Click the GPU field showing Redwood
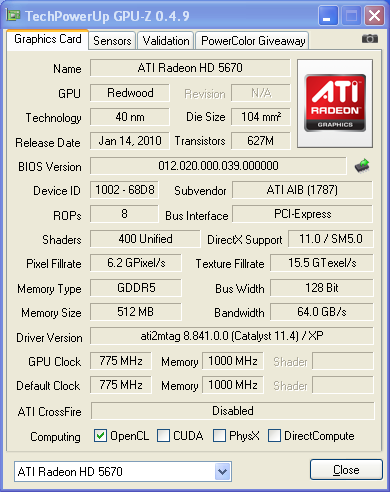 [x=130, y=93]
